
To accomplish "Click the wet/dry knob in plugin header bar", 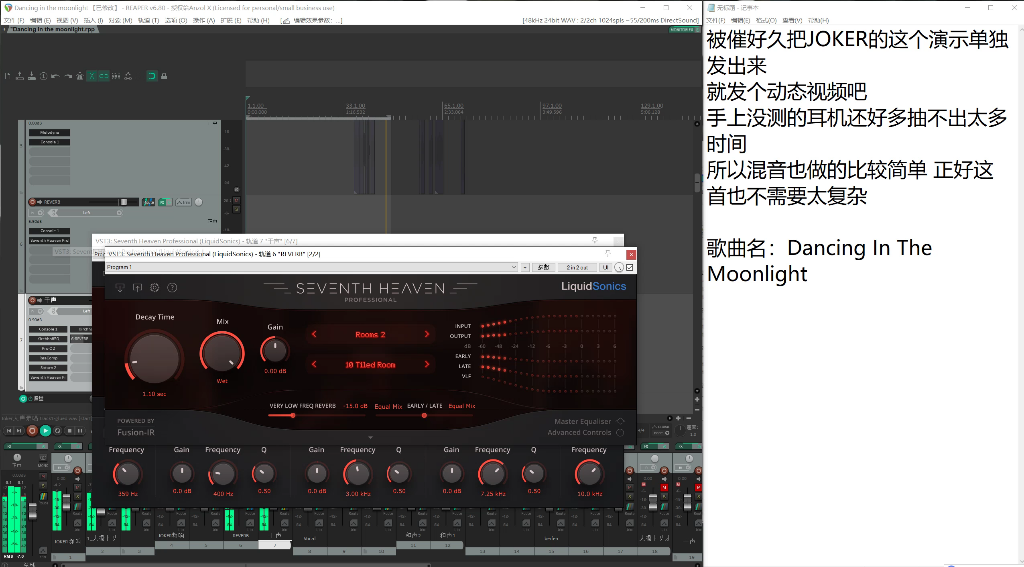I will point(619,267).
